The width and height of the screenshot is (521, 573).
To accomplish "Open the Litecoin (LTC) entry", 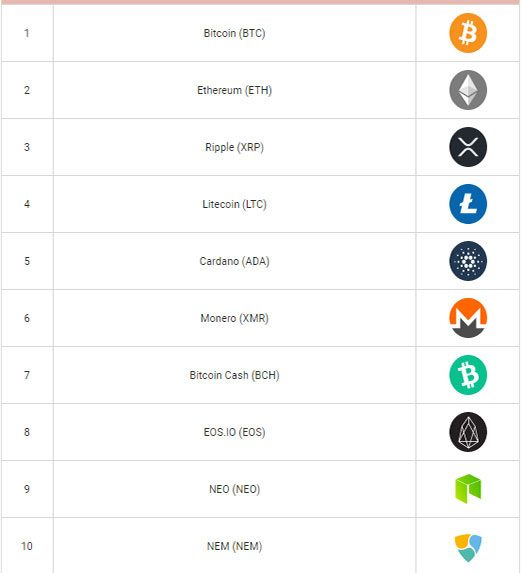I will [234, 204].
